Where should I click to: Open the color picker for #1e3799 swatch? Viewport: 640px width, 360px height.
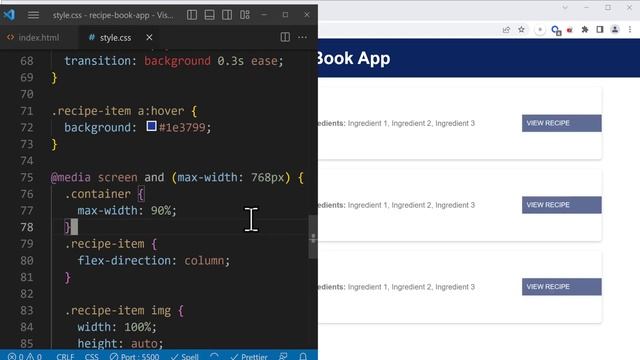coord(151,127)
